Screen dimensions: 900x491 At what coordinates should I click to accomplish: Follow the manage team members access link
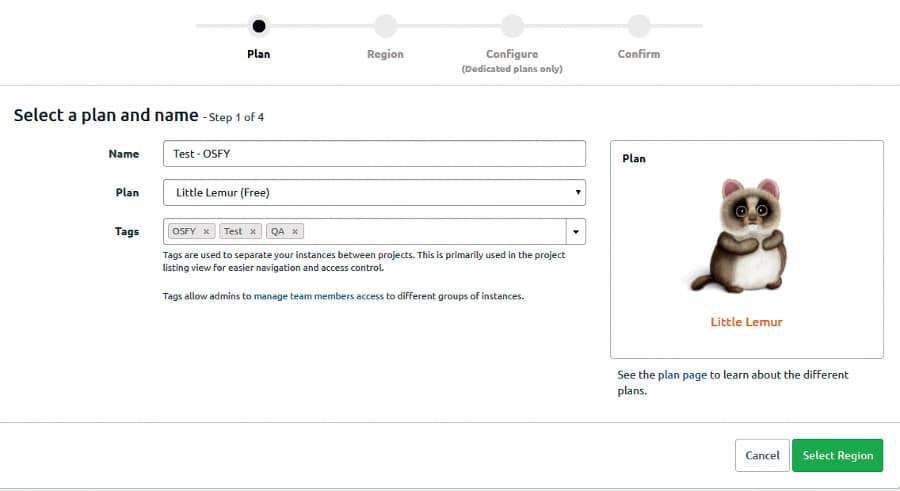click(318, 296)
